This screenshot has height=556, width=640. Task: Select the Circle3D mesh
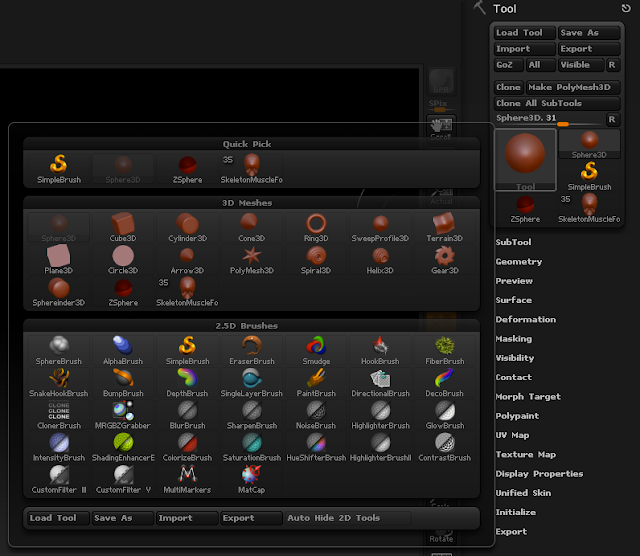click(x=123, y=260)
